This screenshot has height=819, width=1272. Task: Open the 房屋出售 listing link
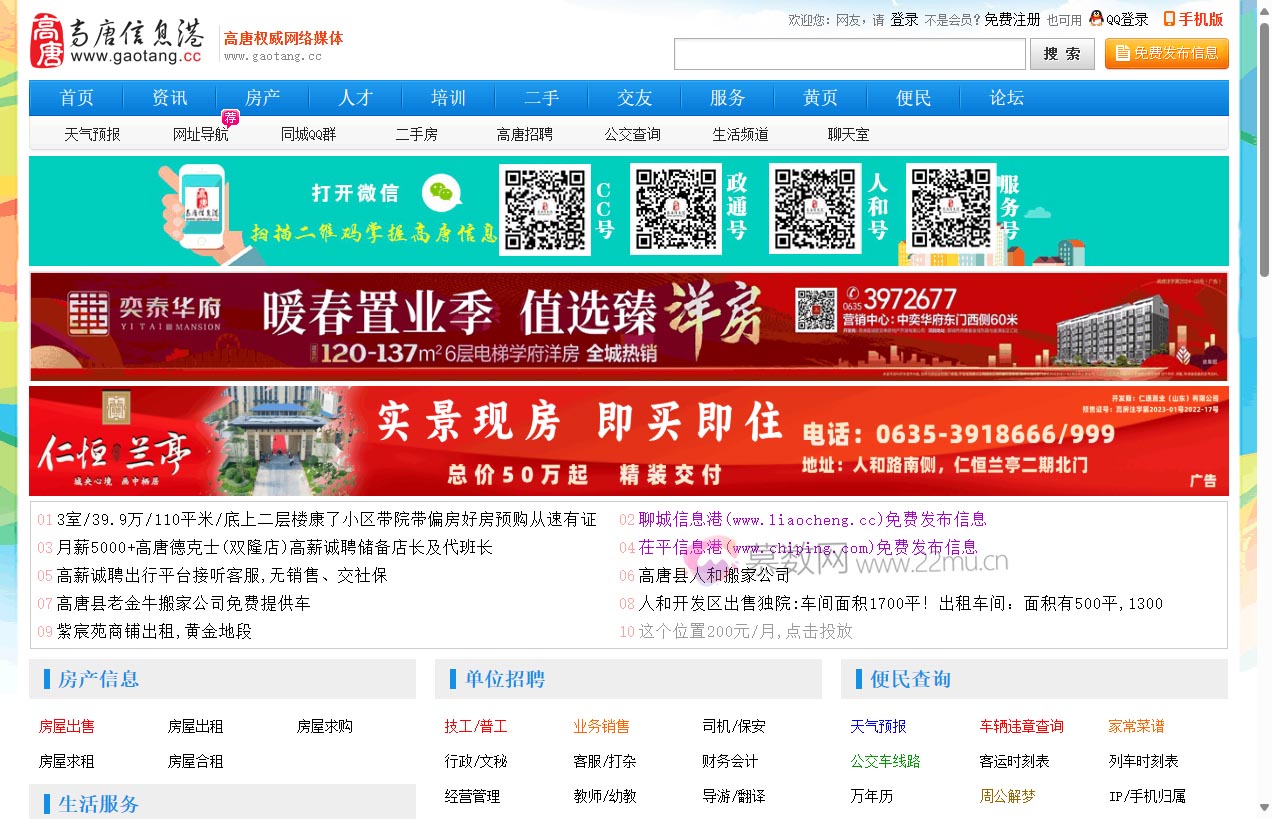66,726
